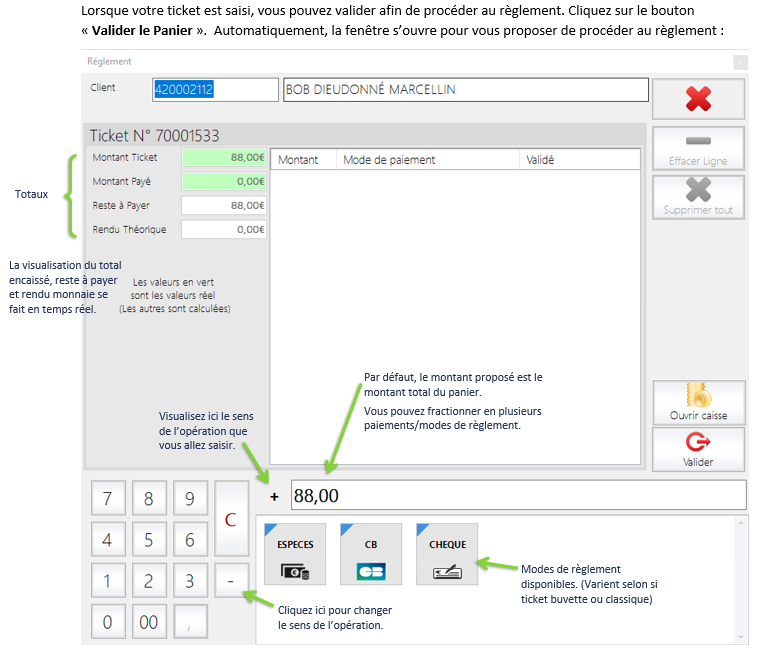Select the ESPECES cash payment mode

(x=295, y=554)
